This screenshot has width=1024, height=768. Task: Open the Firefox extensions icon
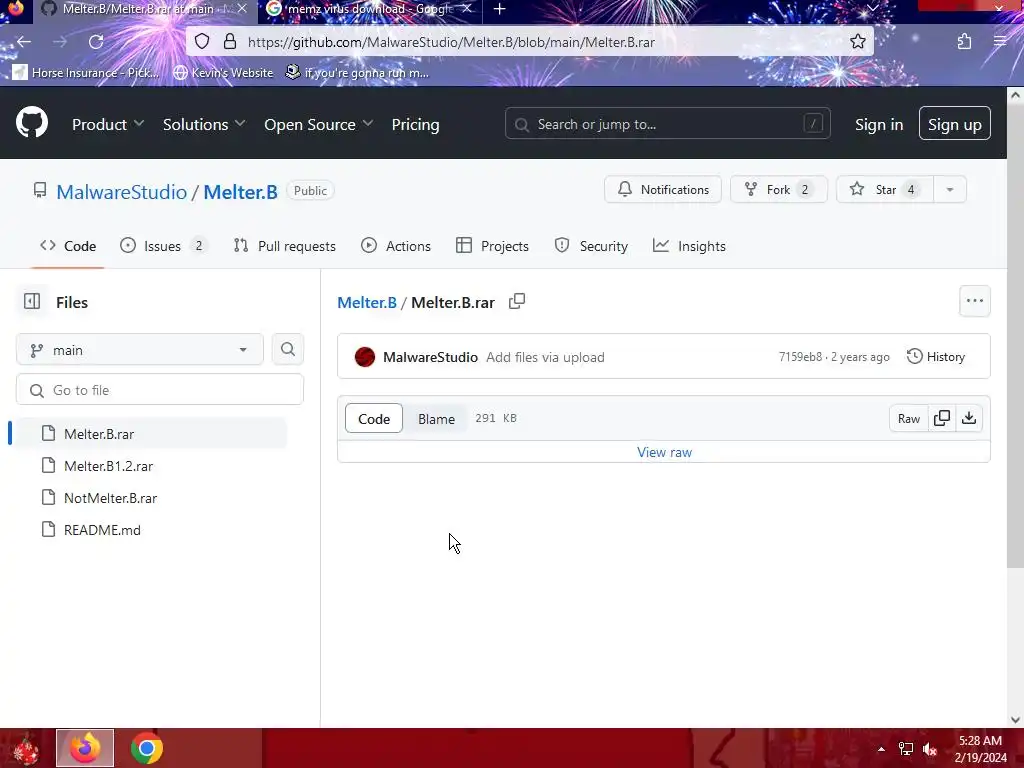click(964, 42)
